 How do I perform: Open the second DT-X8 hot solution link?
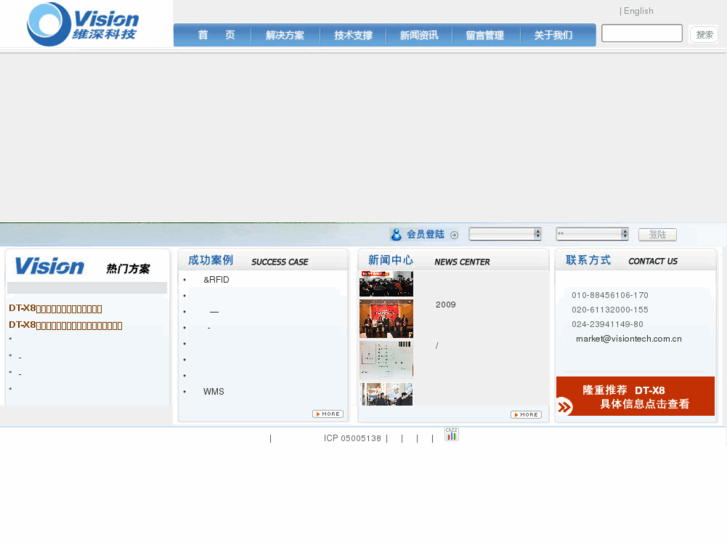(x=65, y=325)
